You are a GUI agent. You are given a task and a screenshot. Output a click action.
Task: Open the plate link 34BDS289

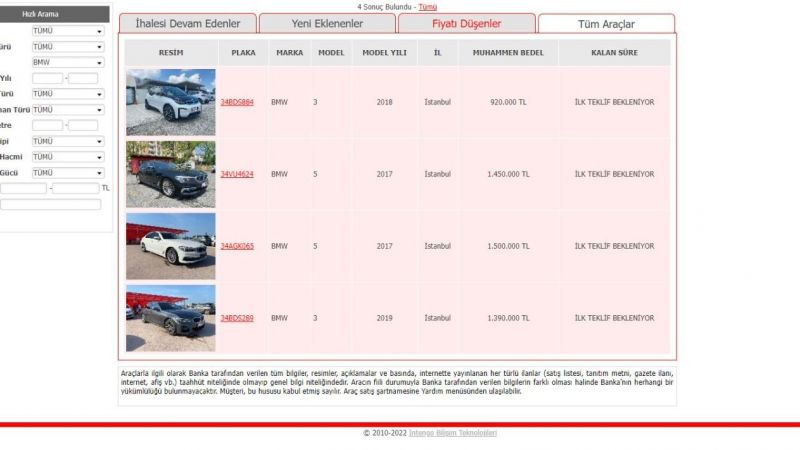pyautogui.click(x=237, y=318)
